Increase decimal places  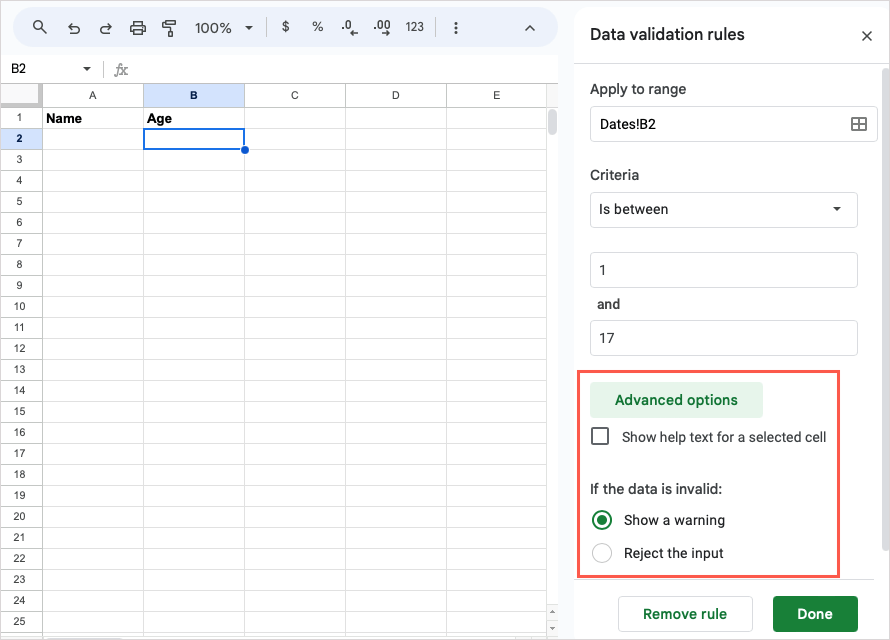pos(381,27)
